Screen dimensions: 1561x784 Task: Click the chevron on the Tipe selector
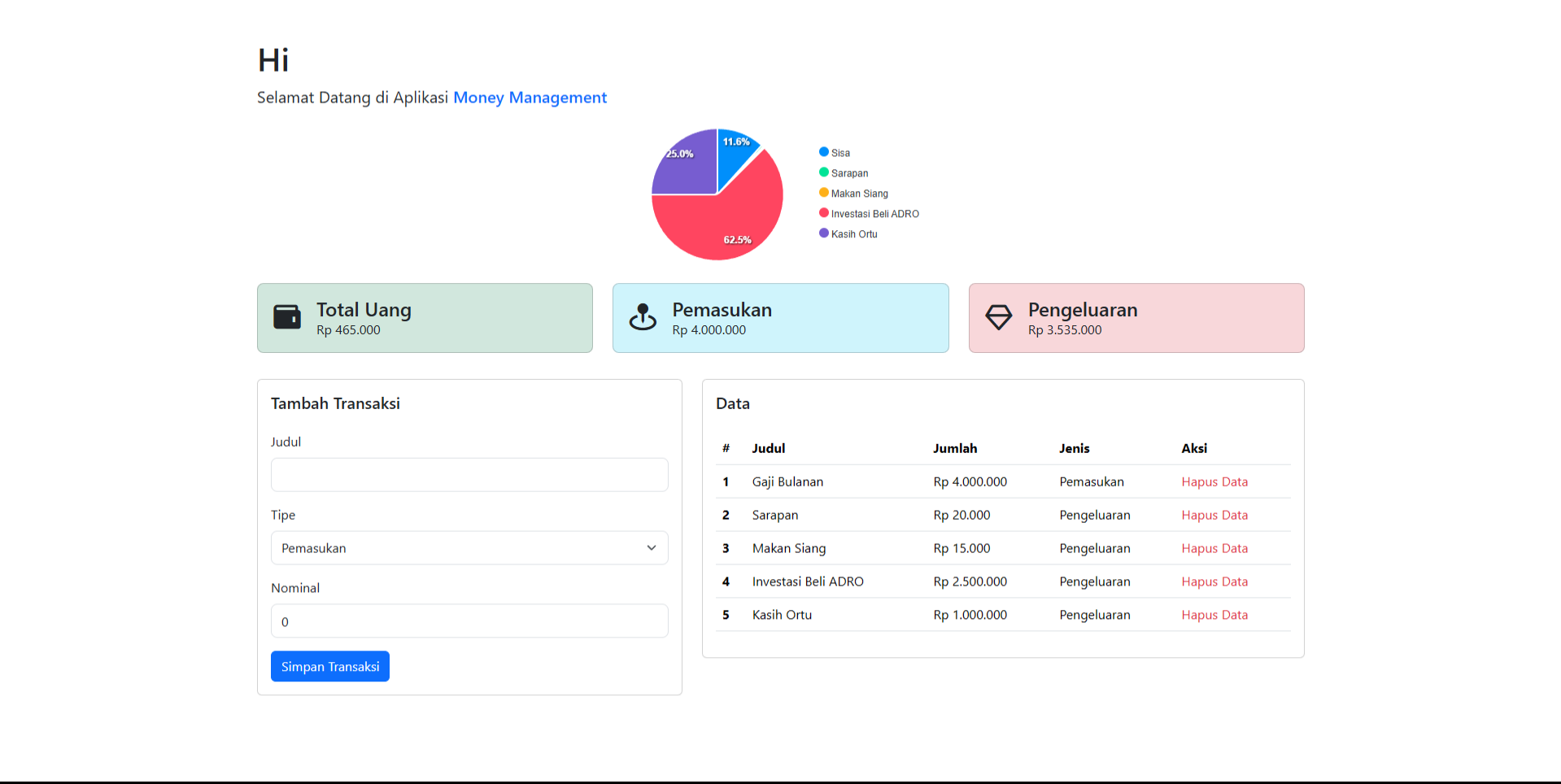pyautogui.click(x=652, y=547)
